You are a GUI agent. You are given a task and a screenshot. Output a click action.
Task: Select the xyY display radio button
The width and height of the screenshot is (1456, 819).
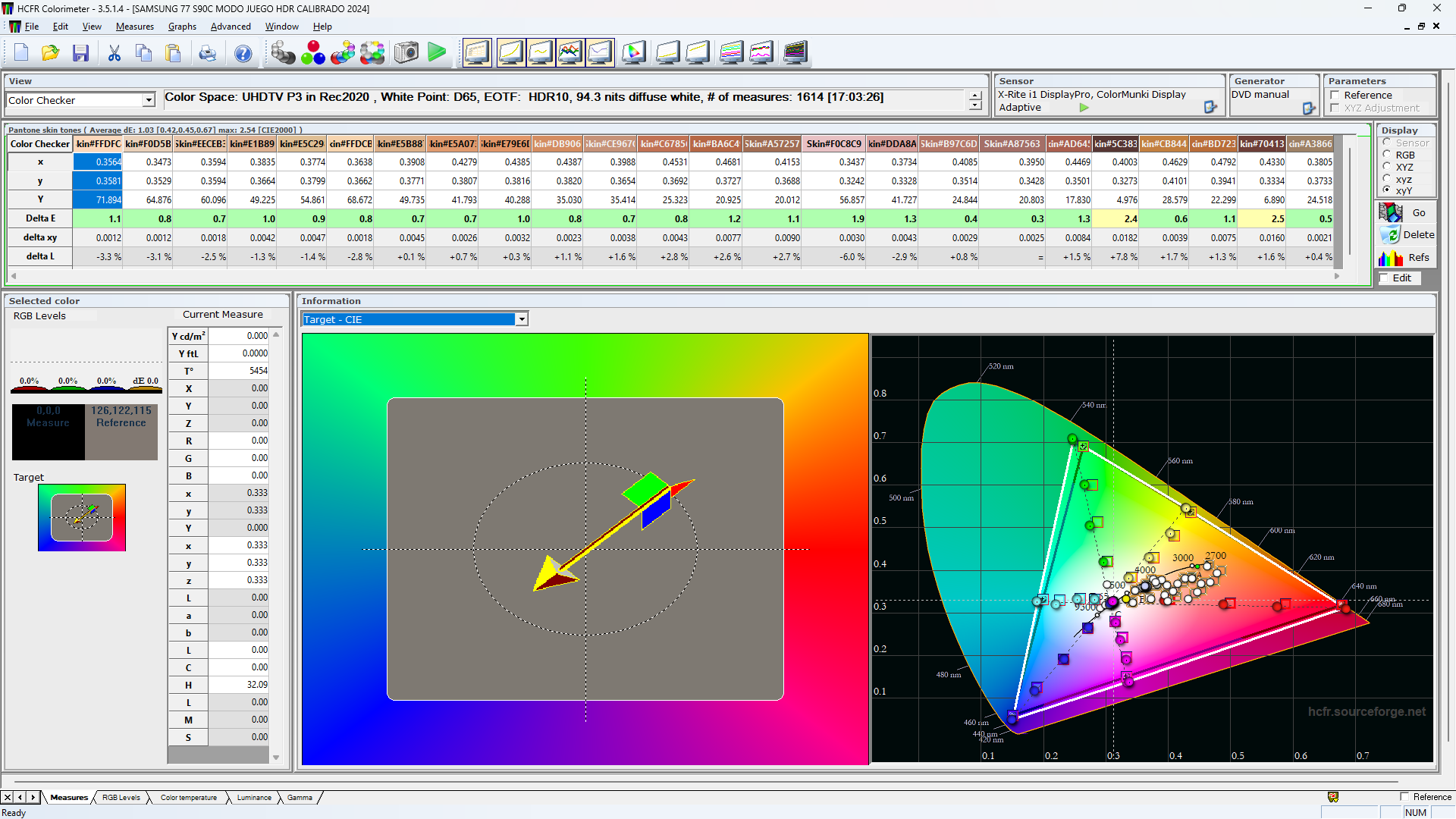(x=1387, y=190)
